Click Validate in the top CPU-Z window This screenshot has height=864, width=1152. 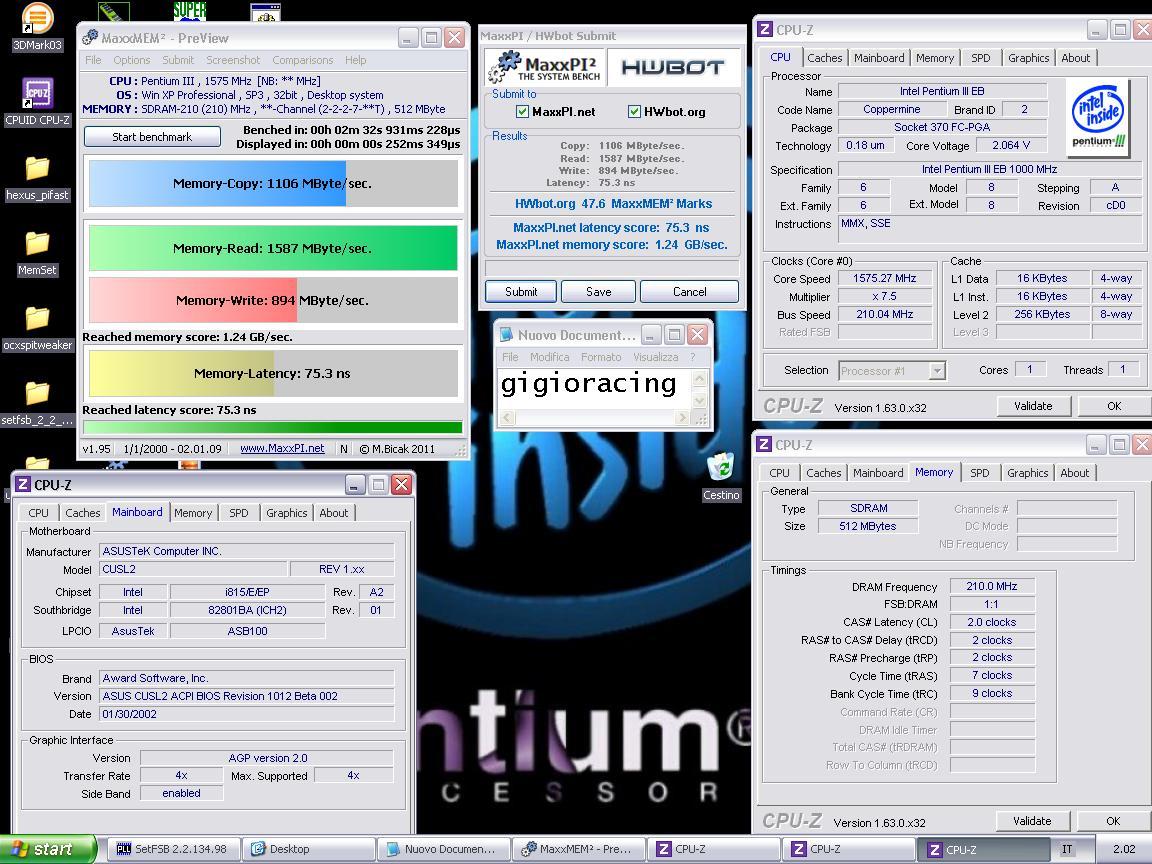coord(1033,406)
